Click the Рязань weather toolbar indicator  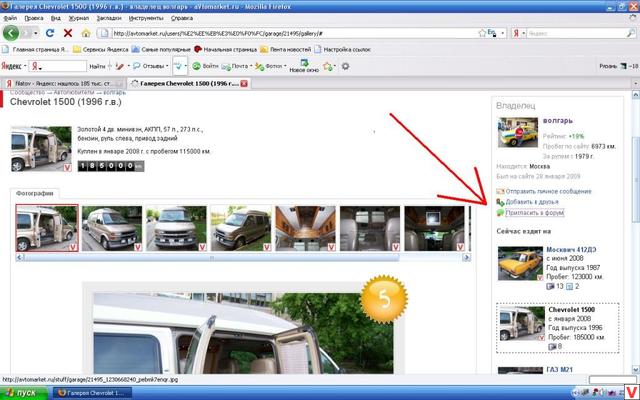click(618, 66)
